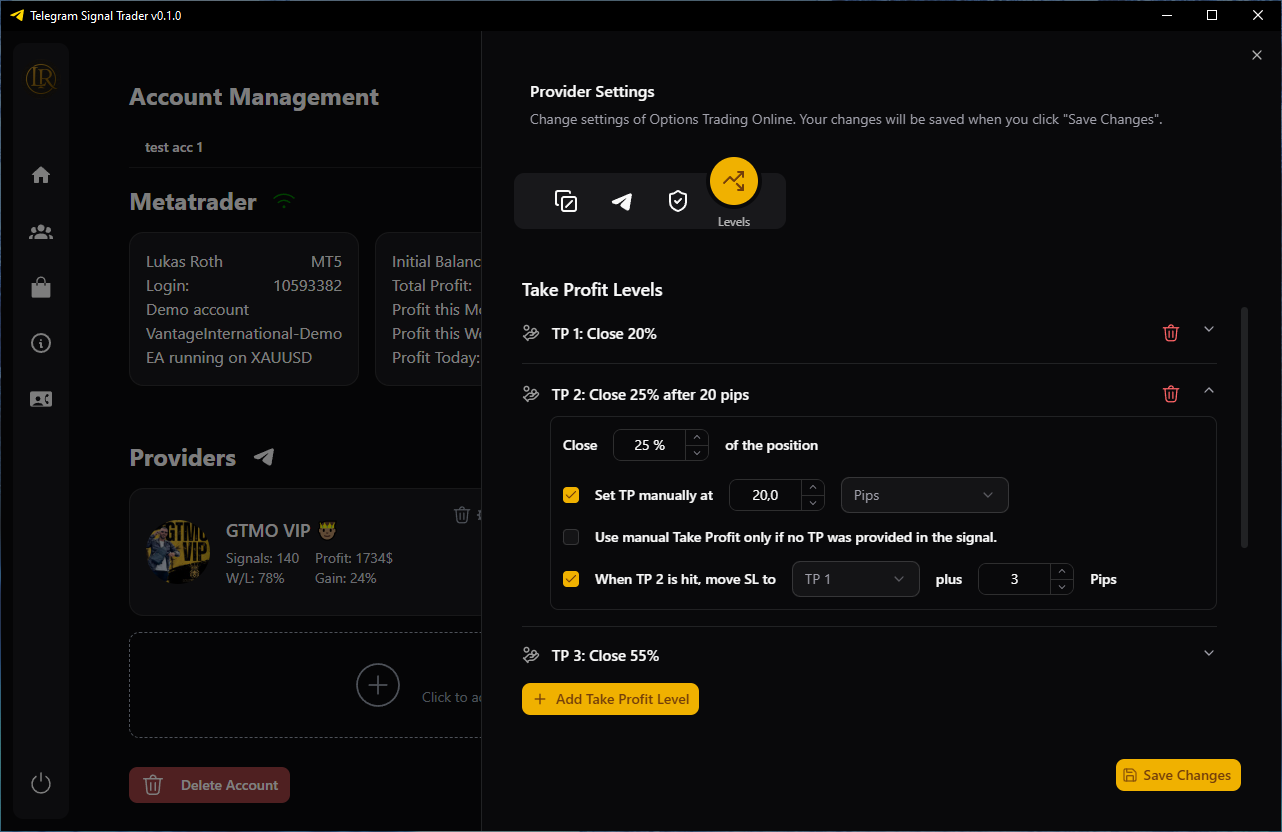Click the Delete Account button
This screenshot has height=832, width=1282.
coord(209,785)
